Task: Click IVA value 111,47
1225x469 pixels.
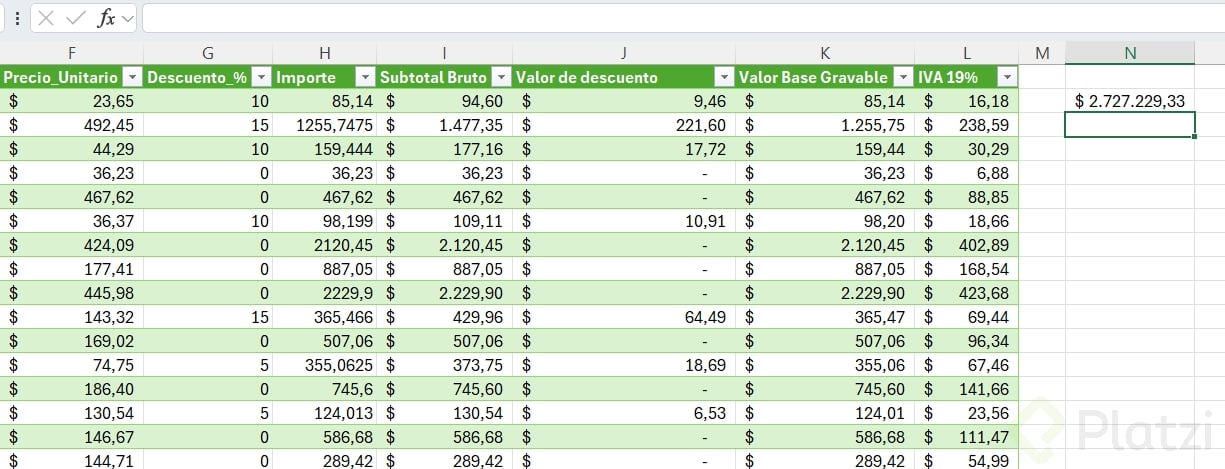Action: click(984, 437)
